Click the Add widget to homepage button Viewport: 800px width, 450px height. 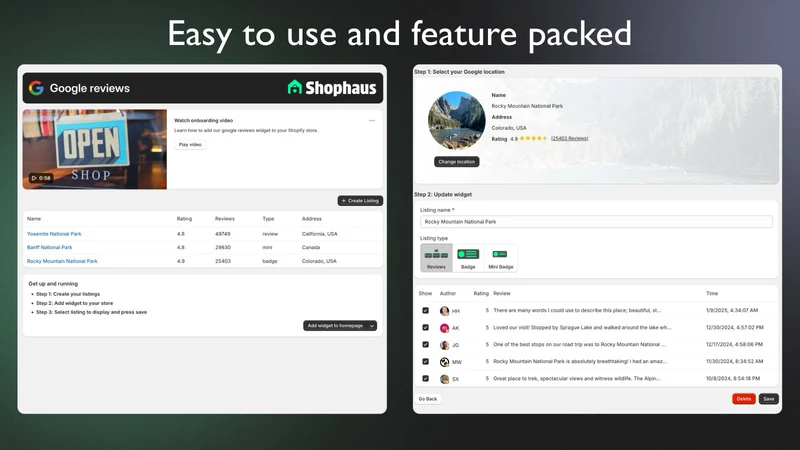click(335, 326)
